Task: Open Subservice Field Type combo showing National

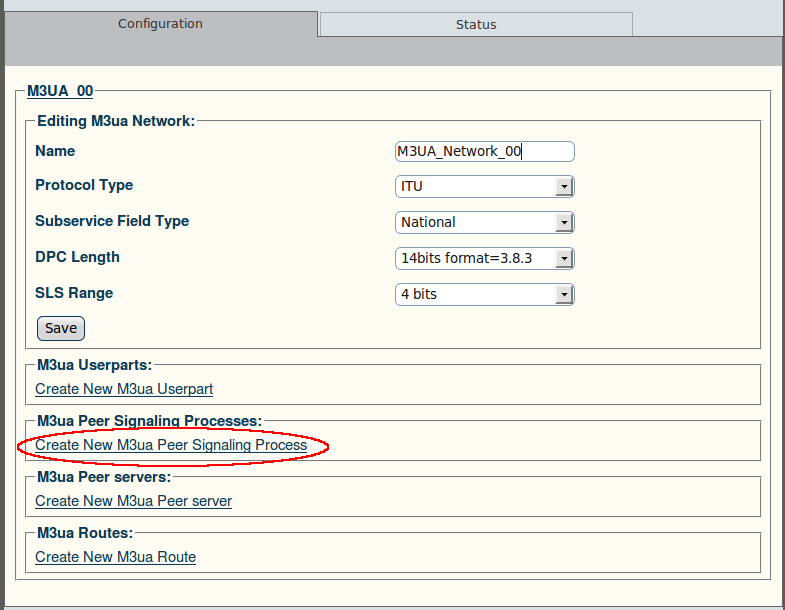Action: click(485, 222)
